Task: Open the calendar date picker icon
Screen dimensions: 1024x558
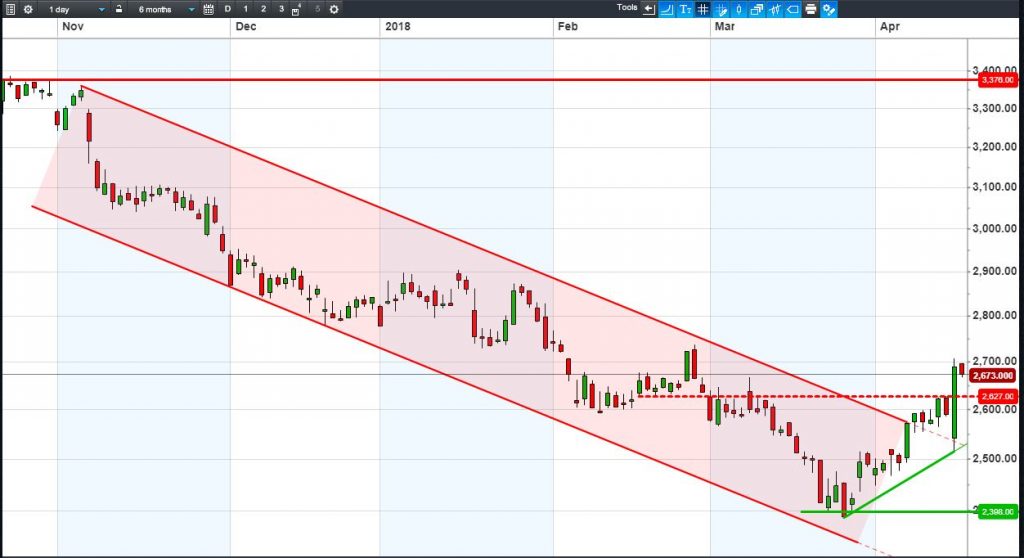Action: click(208, 9)
